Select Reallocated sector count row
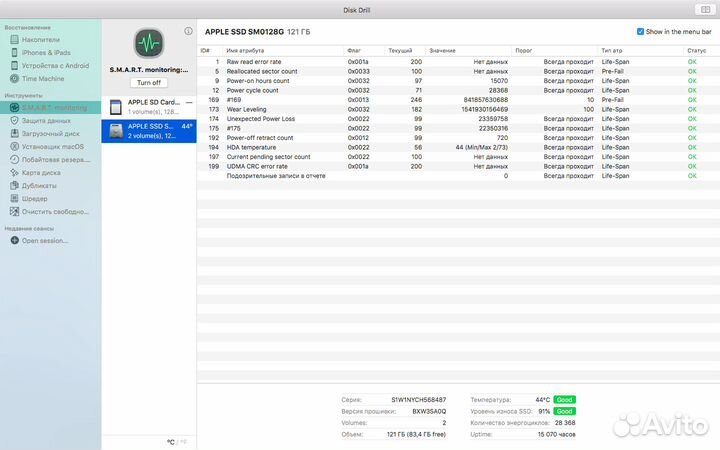 point(458,71)
